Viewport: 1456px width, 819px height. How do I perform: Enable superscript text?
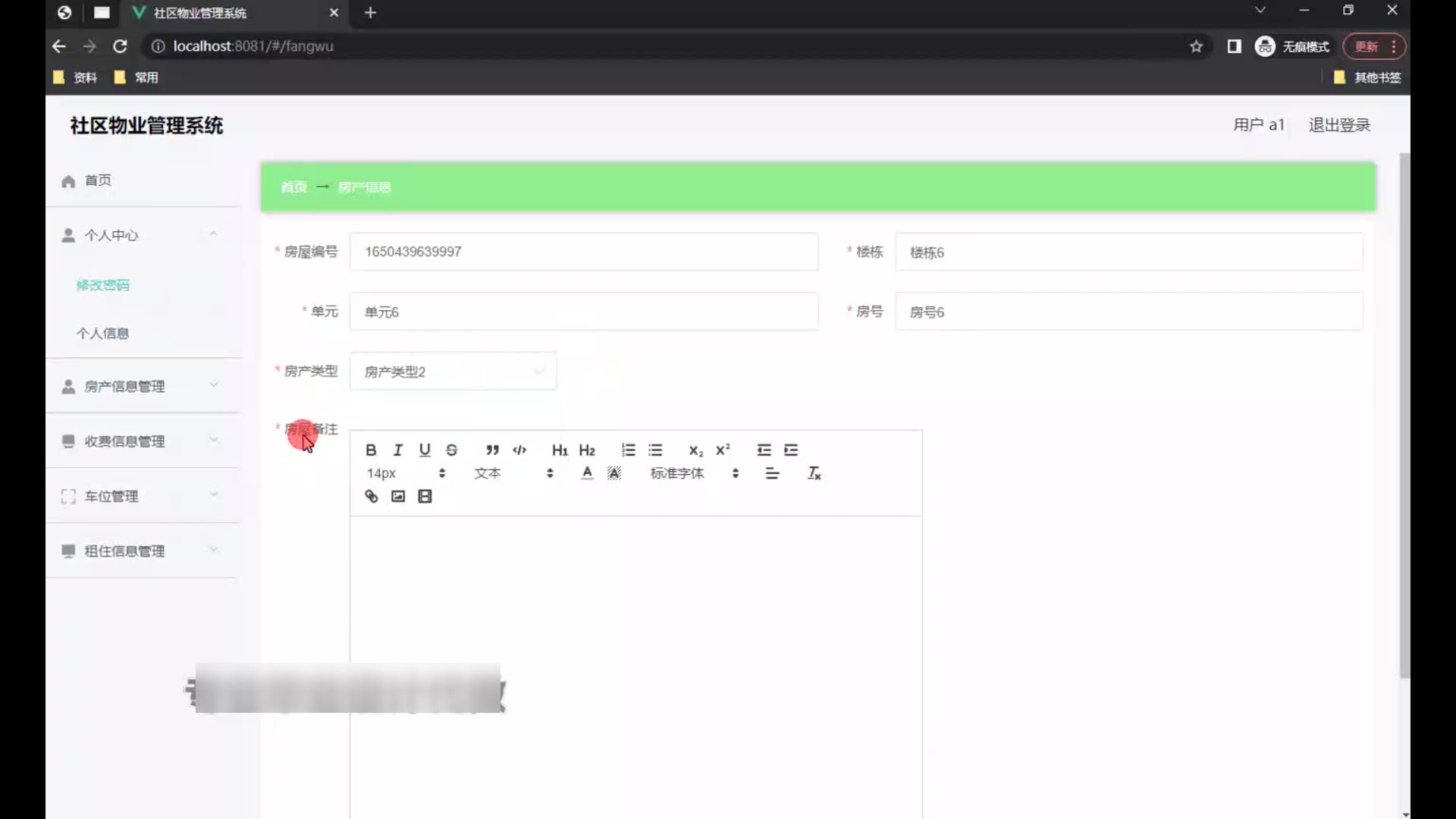tap(723, 450)
